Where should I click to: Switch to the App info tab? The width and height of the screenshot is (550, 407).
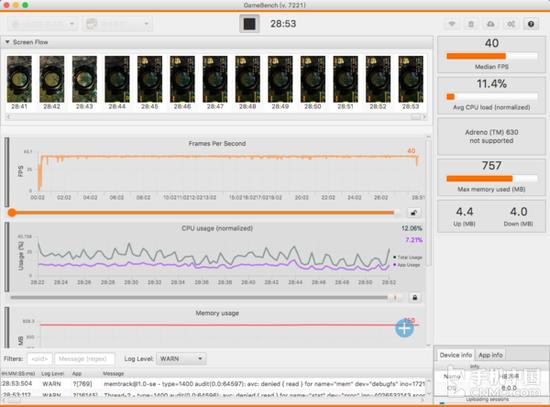coord(490,355)
